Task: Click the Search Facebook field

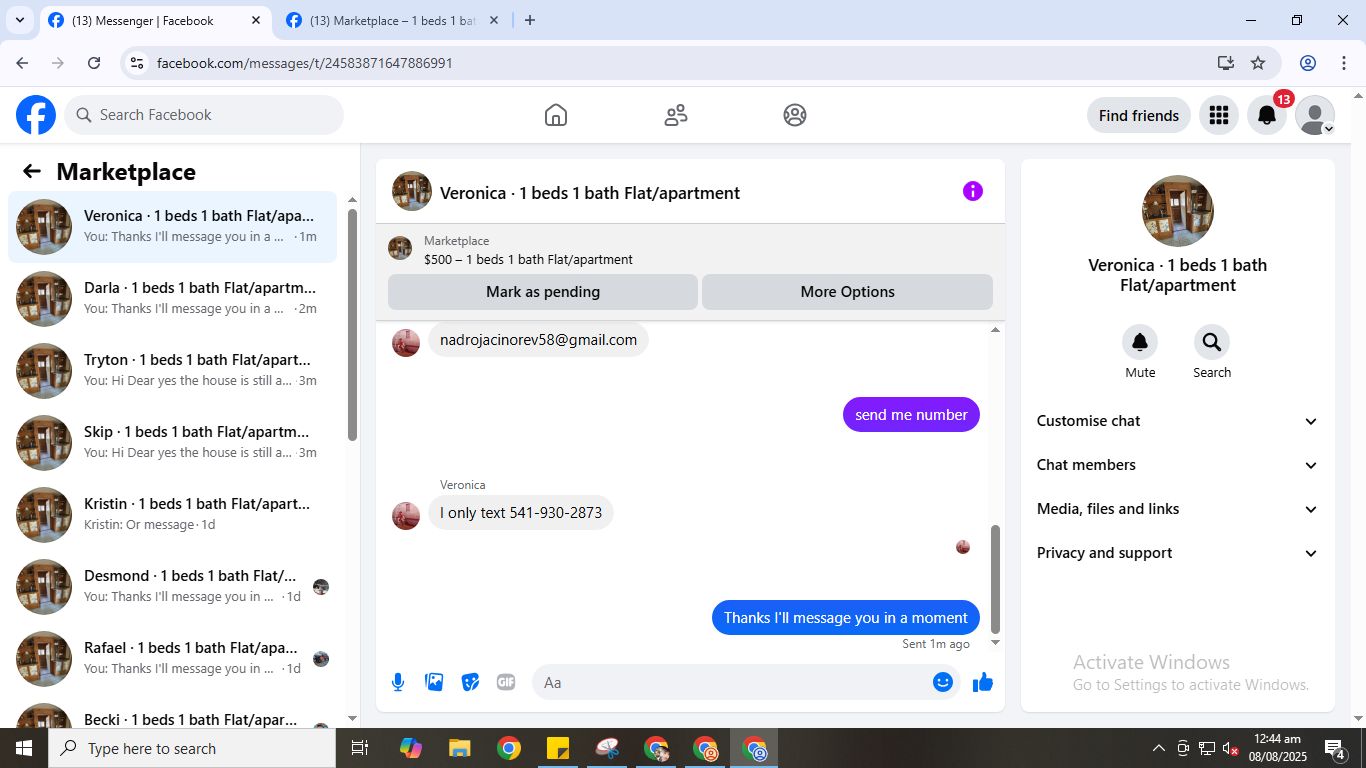Action: pos(204,115)
